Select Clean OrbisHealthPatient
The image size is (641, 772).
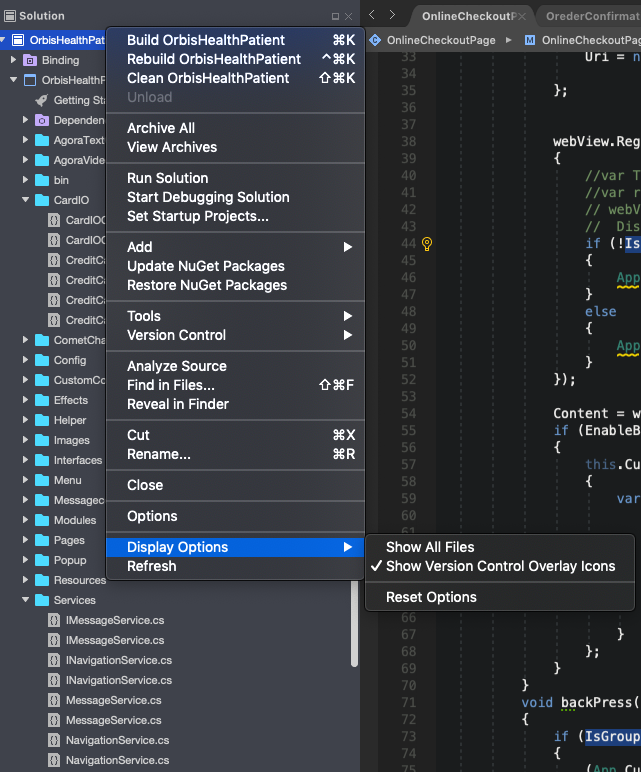(235, 78)
